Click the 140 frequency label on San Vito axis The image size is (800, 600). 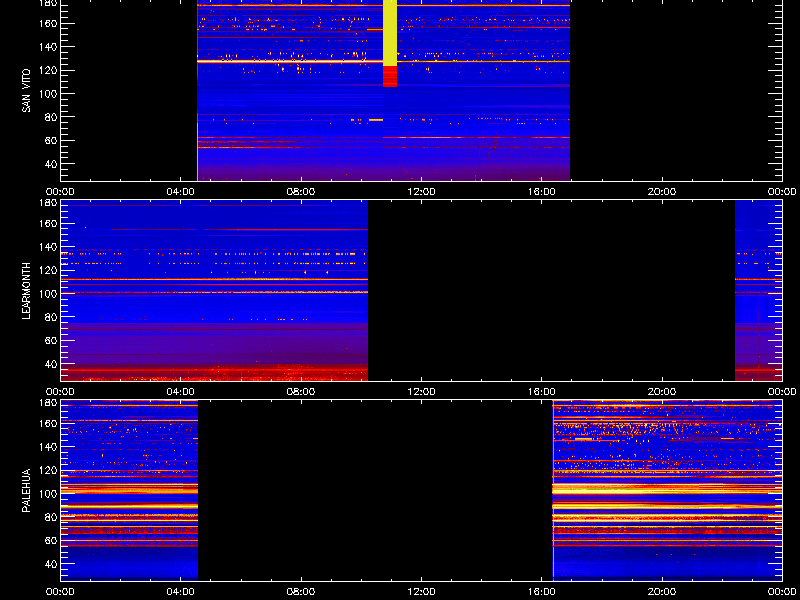click(47, 47)
